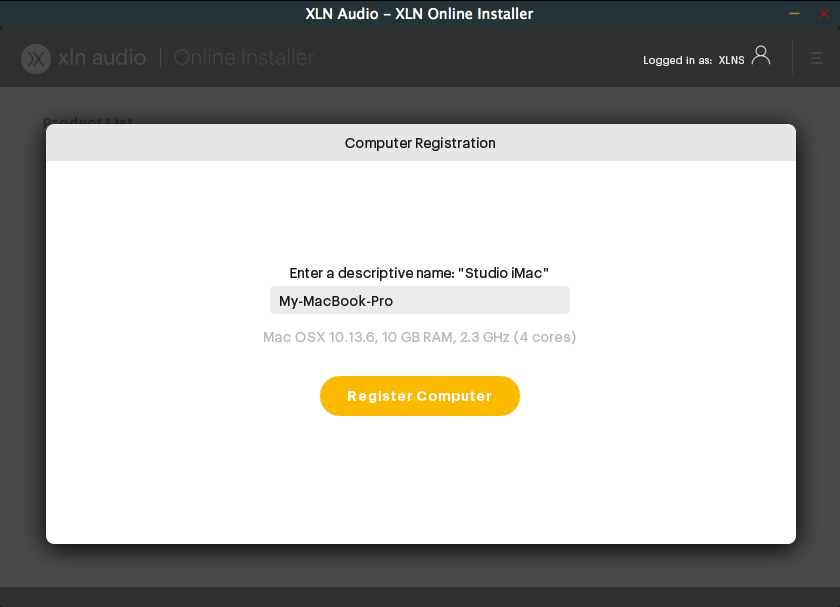The image size is (840, 607).
Task: Click the minimize dash in the title bar
Action: (794, 14)
